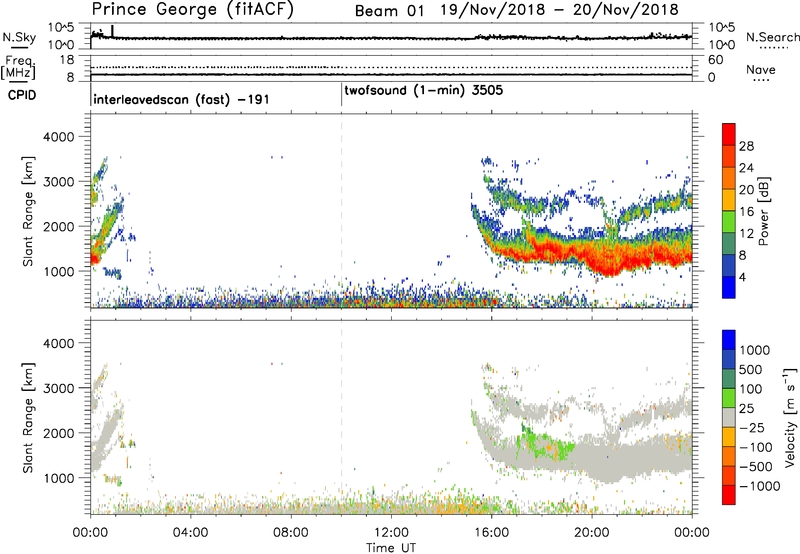
Task: Click the '3000' tick label in the velocity panel
Action: pos(58,388)
